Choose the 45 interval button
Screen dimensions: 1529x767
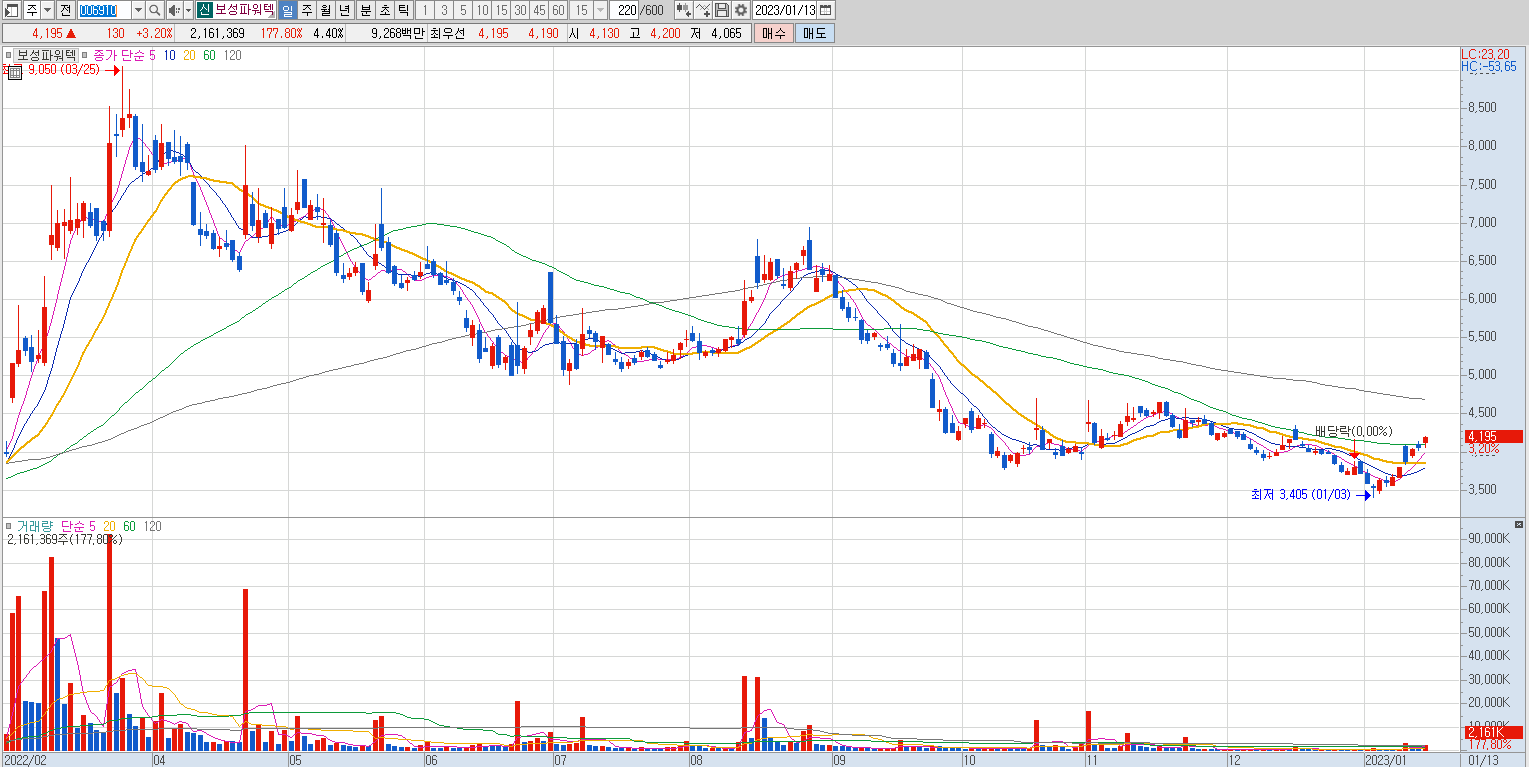pos(540,10)
